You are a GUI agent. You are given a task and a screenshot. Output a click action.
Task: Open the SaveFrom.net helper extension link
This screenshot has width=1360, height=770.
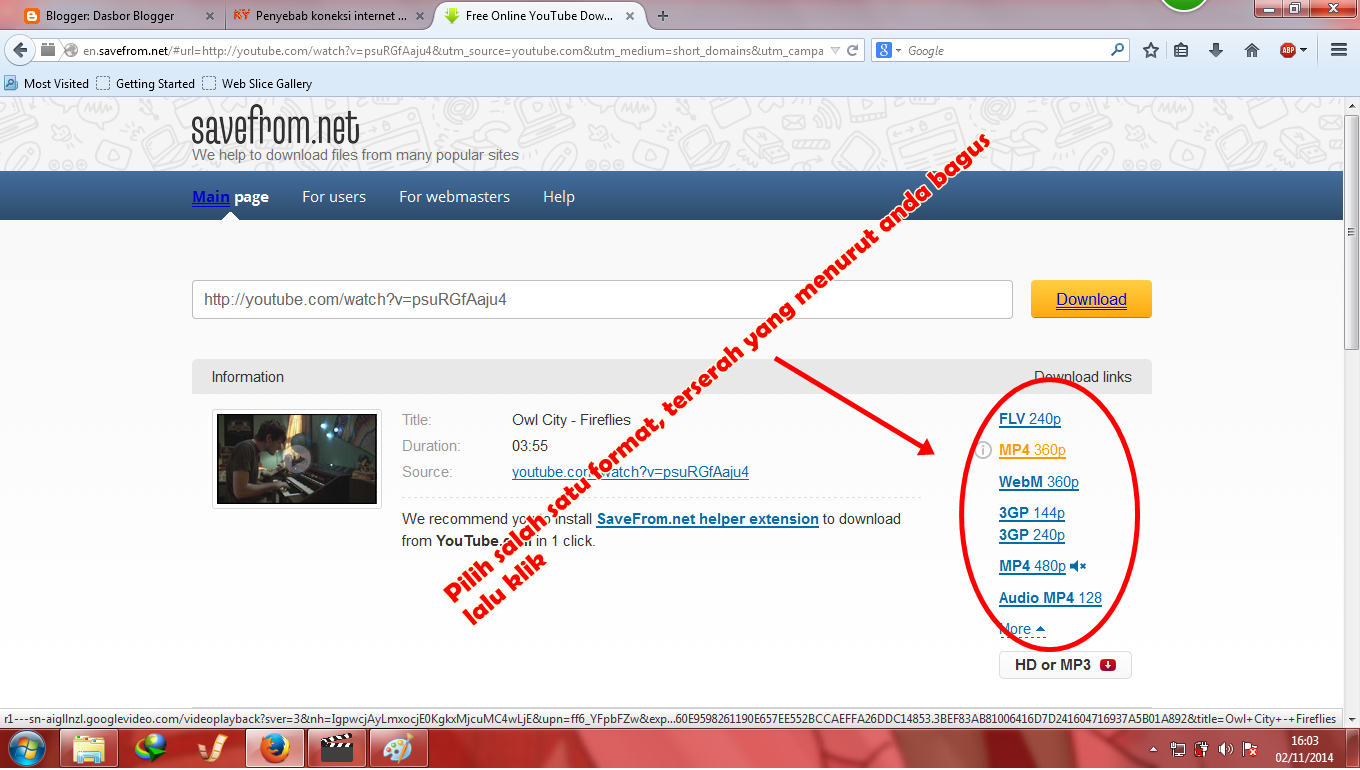[707, 519]
